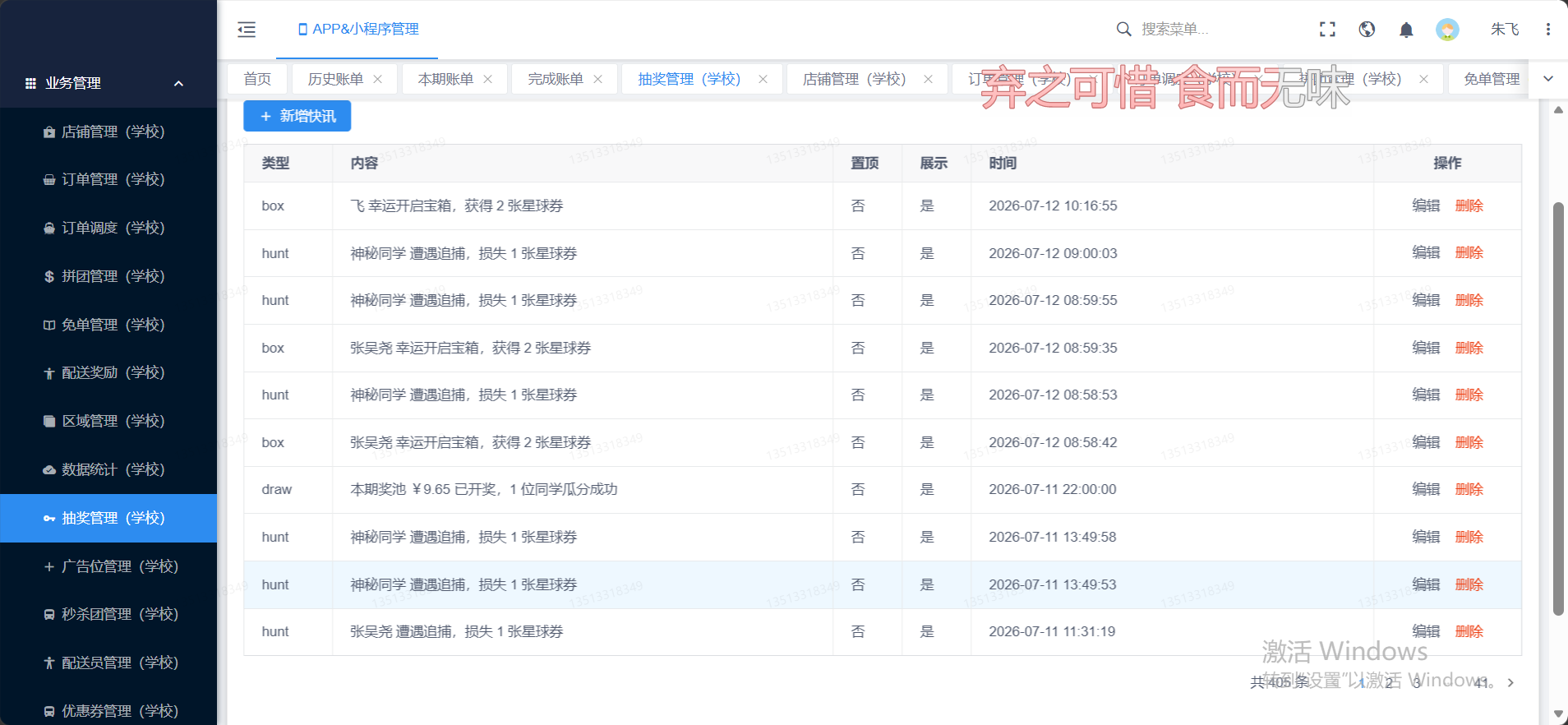This screenshot has width=1568, height=725.
Task: Open the vertical three-dot more menu
Action: (1547, 30)
